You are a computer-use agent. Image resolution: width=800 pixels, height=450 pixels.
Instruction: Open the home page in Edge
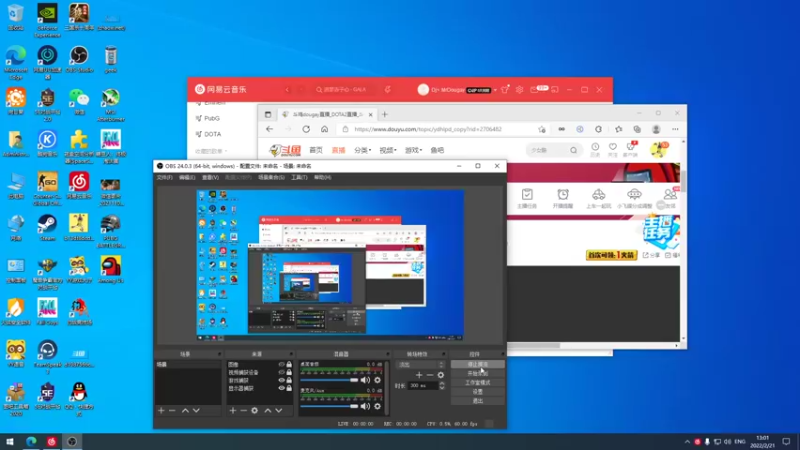tap(324, 129)
